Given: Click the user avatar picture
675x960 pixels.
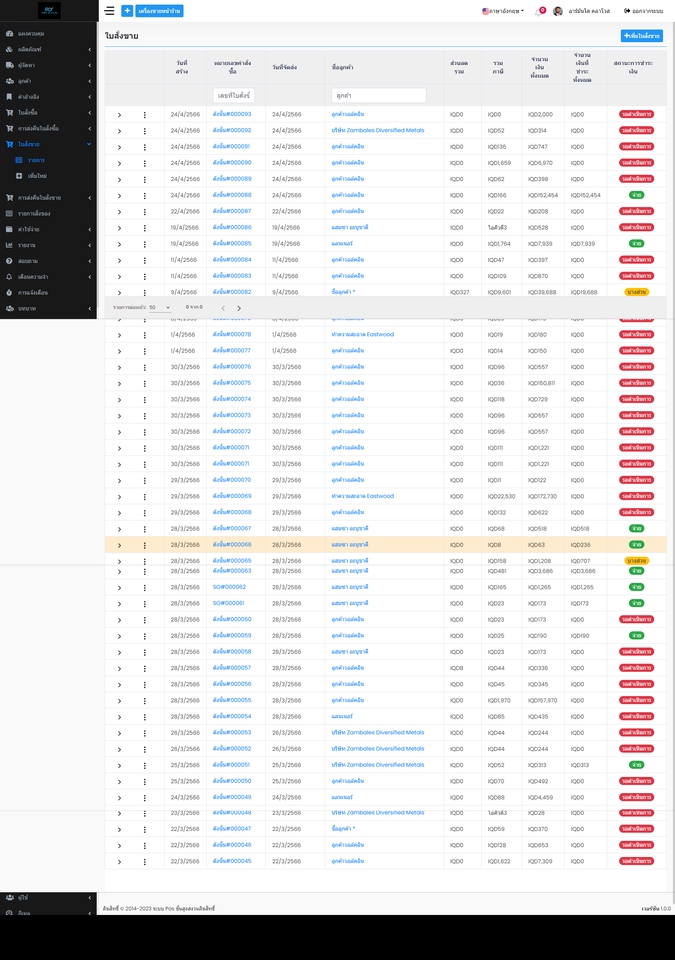Looking at the screenshot, I should [x=557, y=11].
